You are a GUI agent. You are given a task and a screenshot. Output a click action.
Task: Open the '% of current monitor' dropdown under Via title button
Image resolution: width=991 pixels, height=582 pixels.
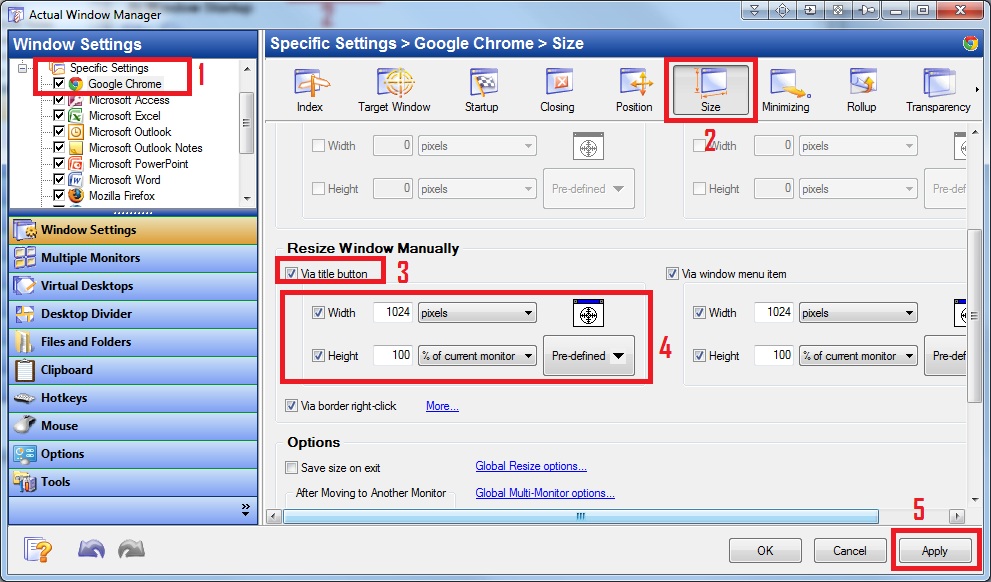click(477, 356)
